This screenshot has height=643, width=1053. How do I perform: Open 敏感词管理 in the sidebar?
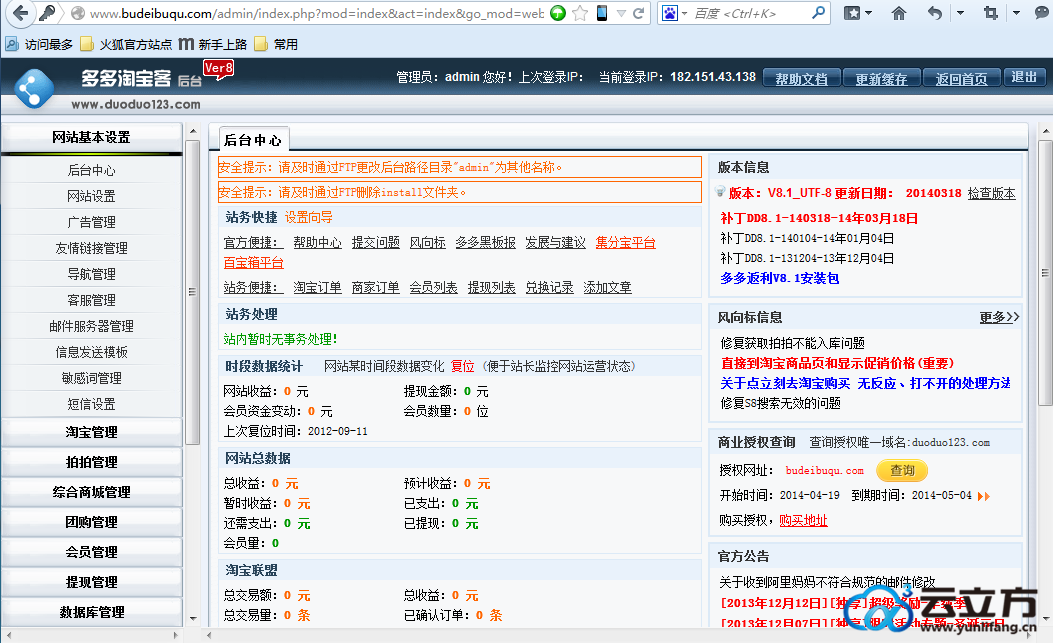(91, 378)
